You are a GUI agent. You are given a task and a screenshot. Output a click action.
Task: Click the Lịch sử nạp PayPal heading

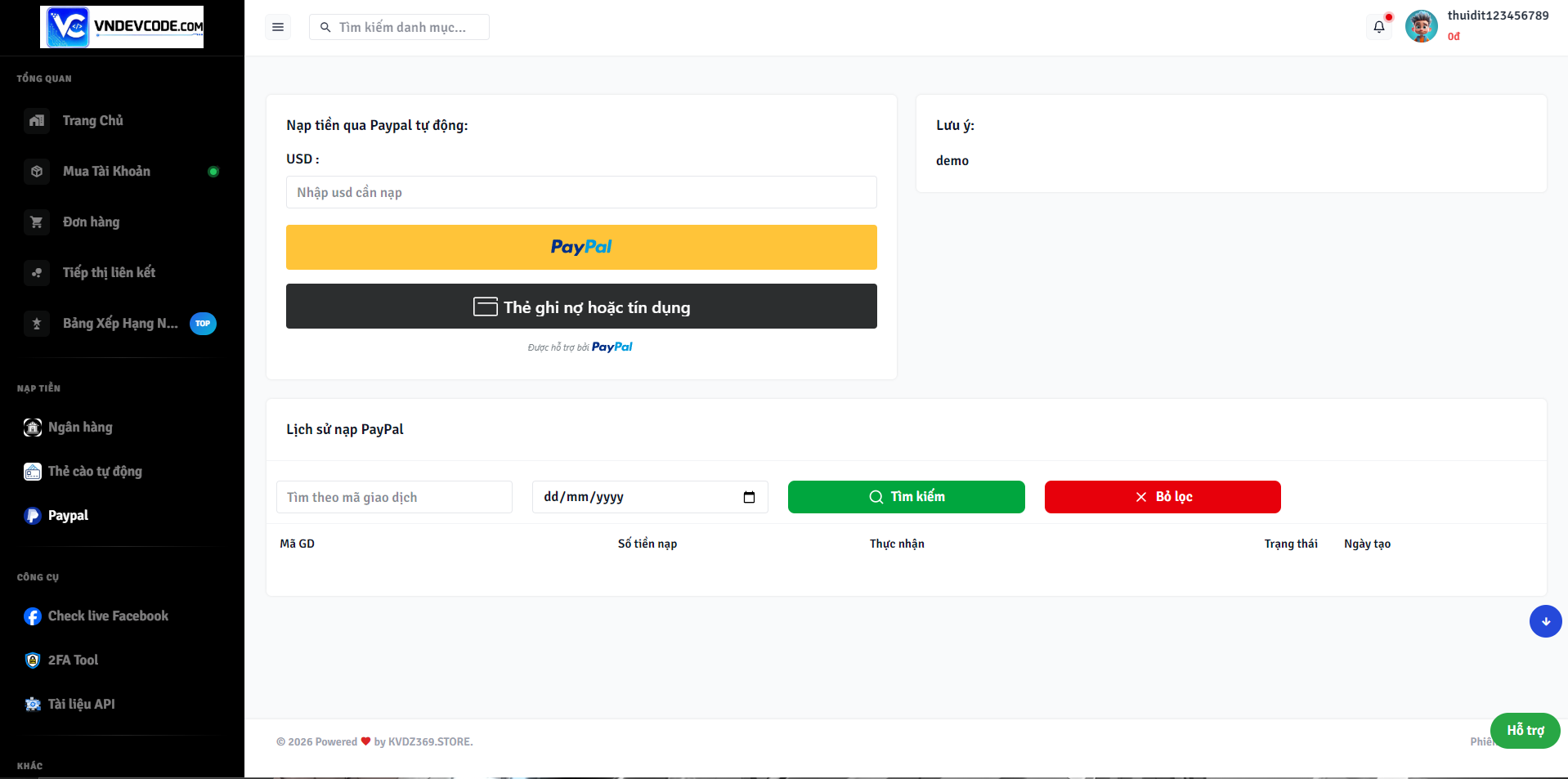point(345,430)
